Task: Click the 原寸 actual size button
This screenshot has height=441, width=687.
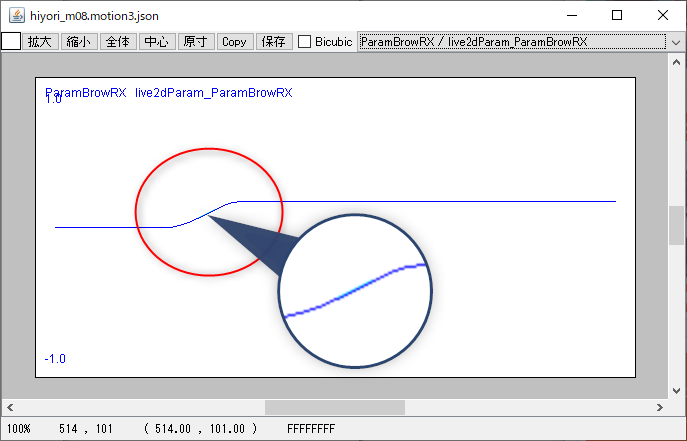Action: (x=195, y=42)
